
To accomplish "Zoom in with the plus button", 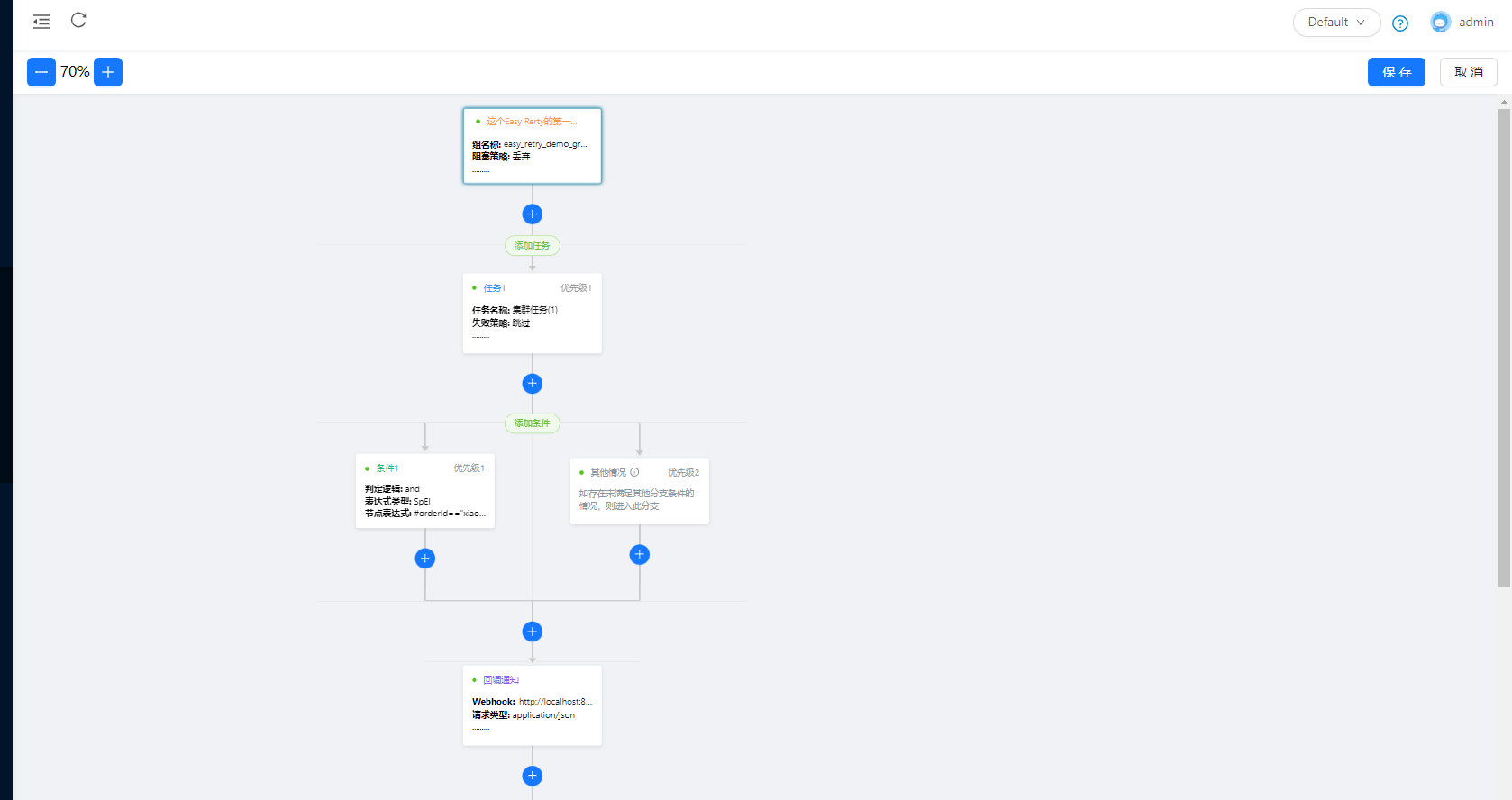I will [108, 72].
